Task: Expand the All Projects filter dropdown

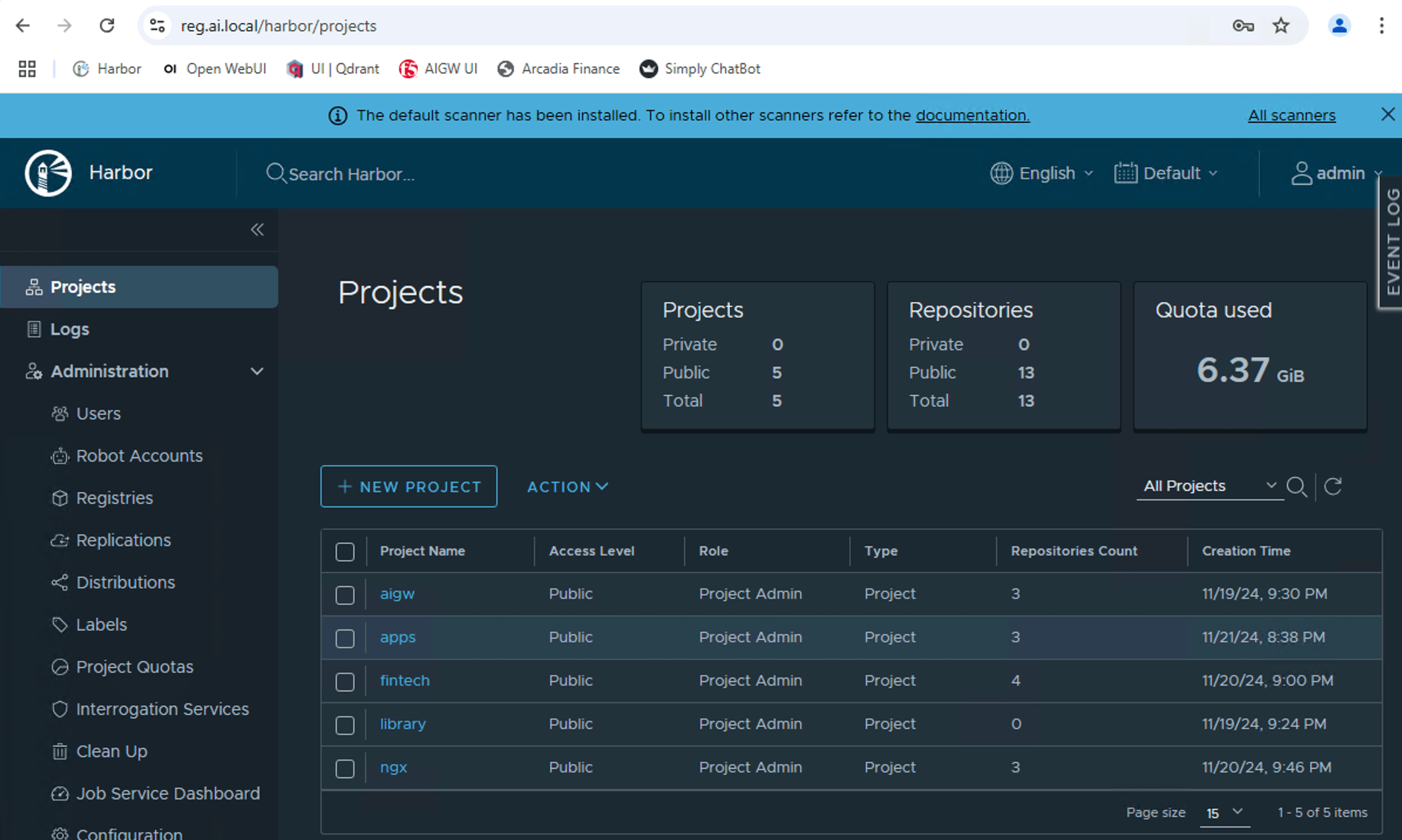Action: click(1210, 486)
